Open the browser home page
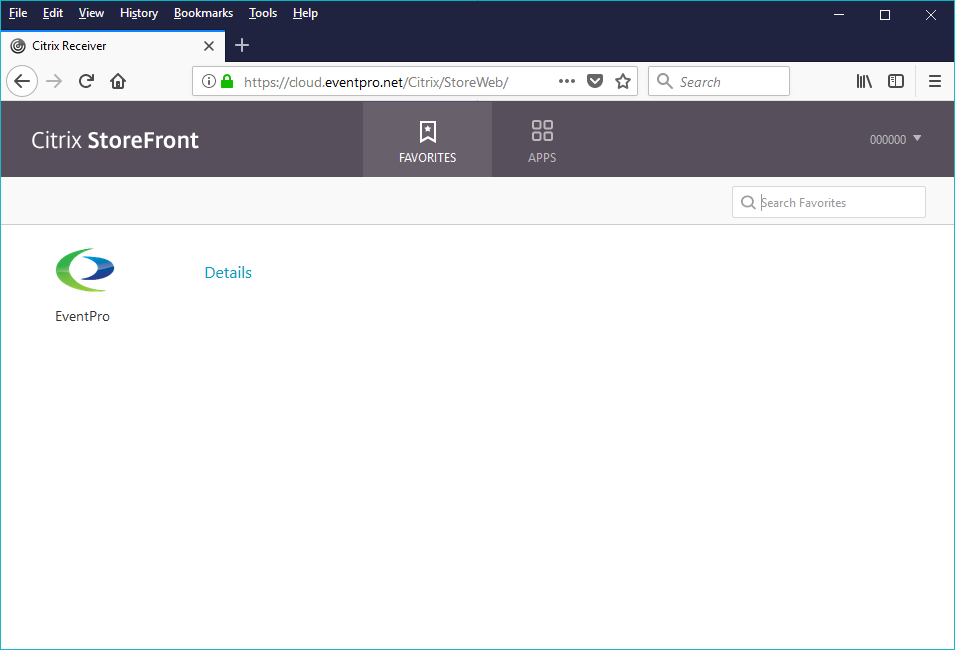The image size is (955, 650). 118,81
